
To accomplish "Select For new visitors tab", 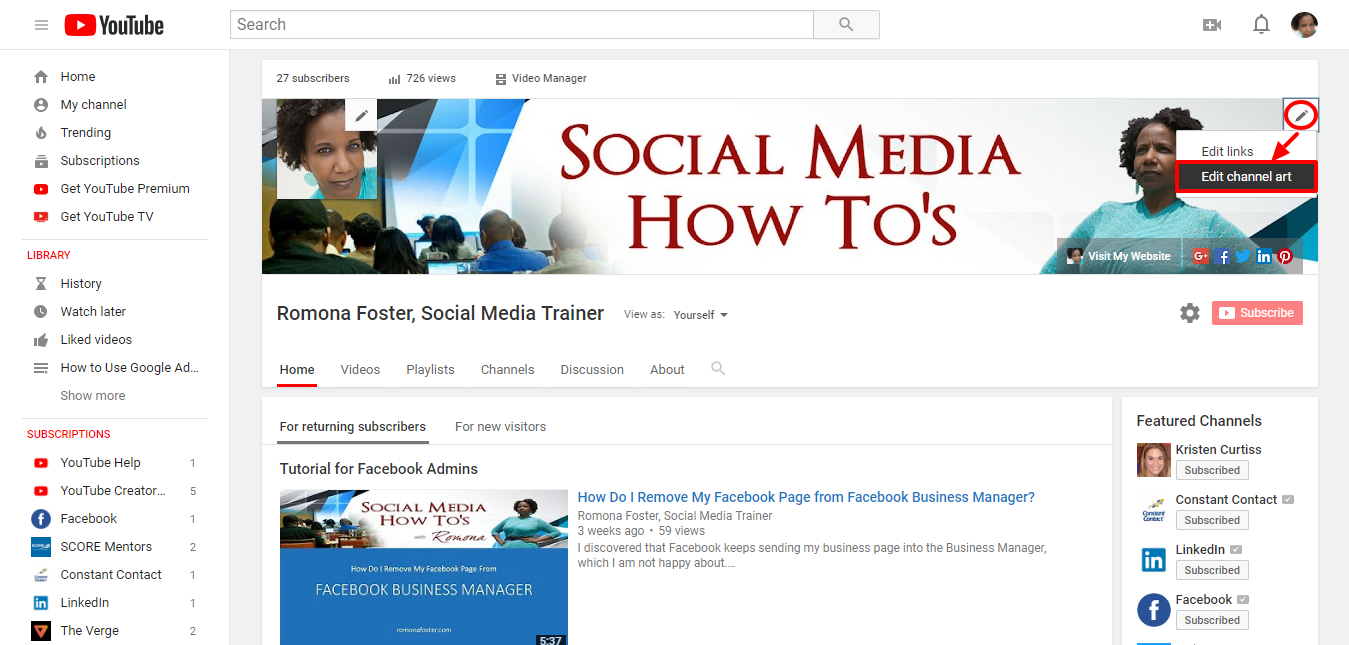I will click(x=500, y=427).
